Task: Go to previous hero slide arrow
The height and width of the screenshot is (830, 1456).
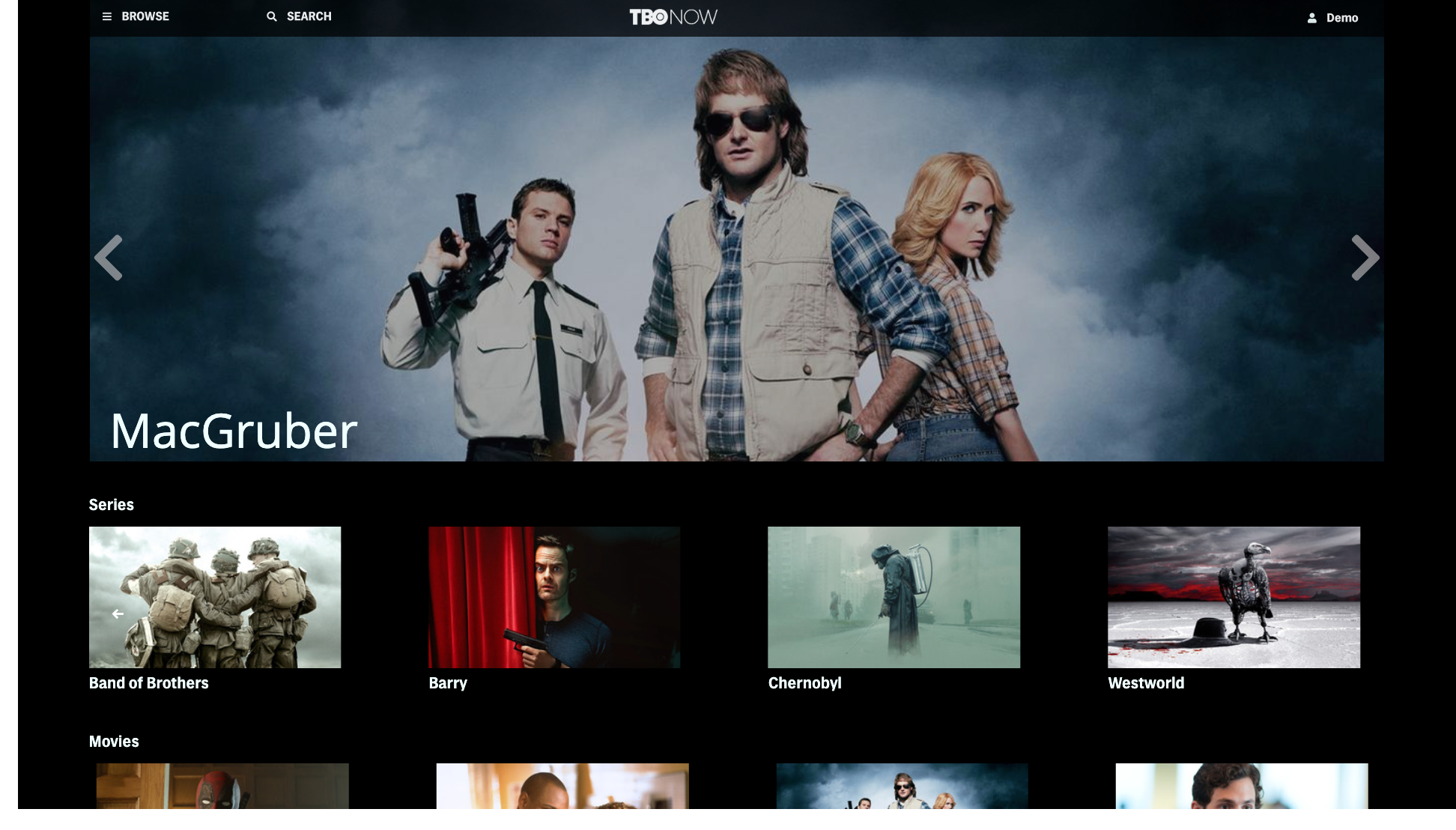Action: (109, 258)
